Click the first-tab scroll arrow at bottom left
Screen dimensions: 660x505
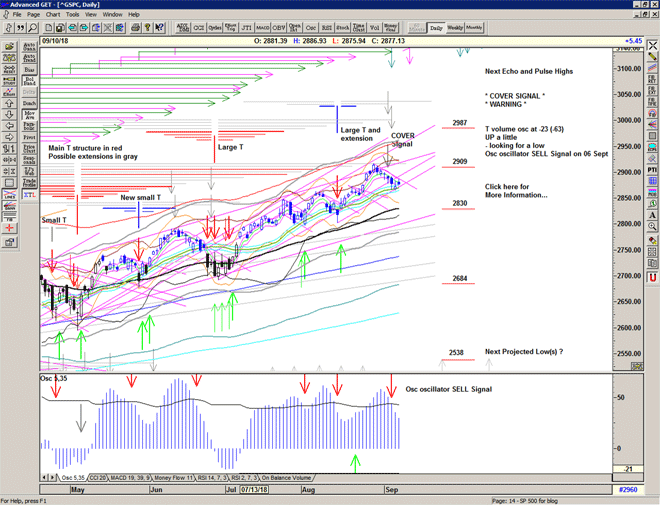click(x=43, y=478)
